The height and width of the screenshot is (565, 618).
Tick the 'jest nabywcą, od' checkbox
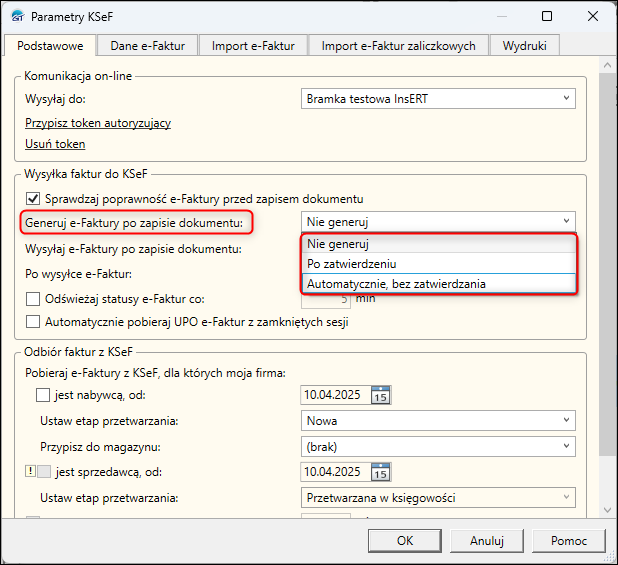click(43, 396)
